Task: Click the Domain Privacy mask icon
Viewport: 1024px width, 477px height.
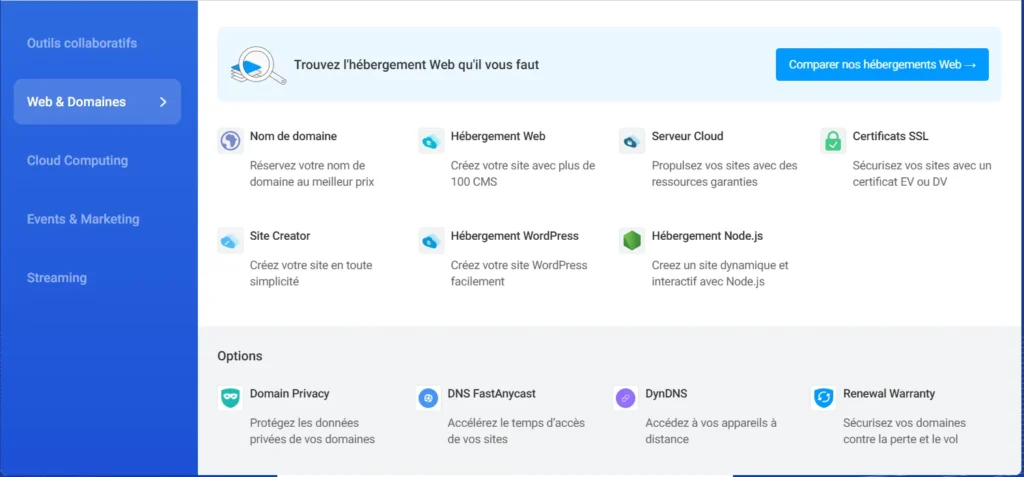Action: (x=230, y=398)
